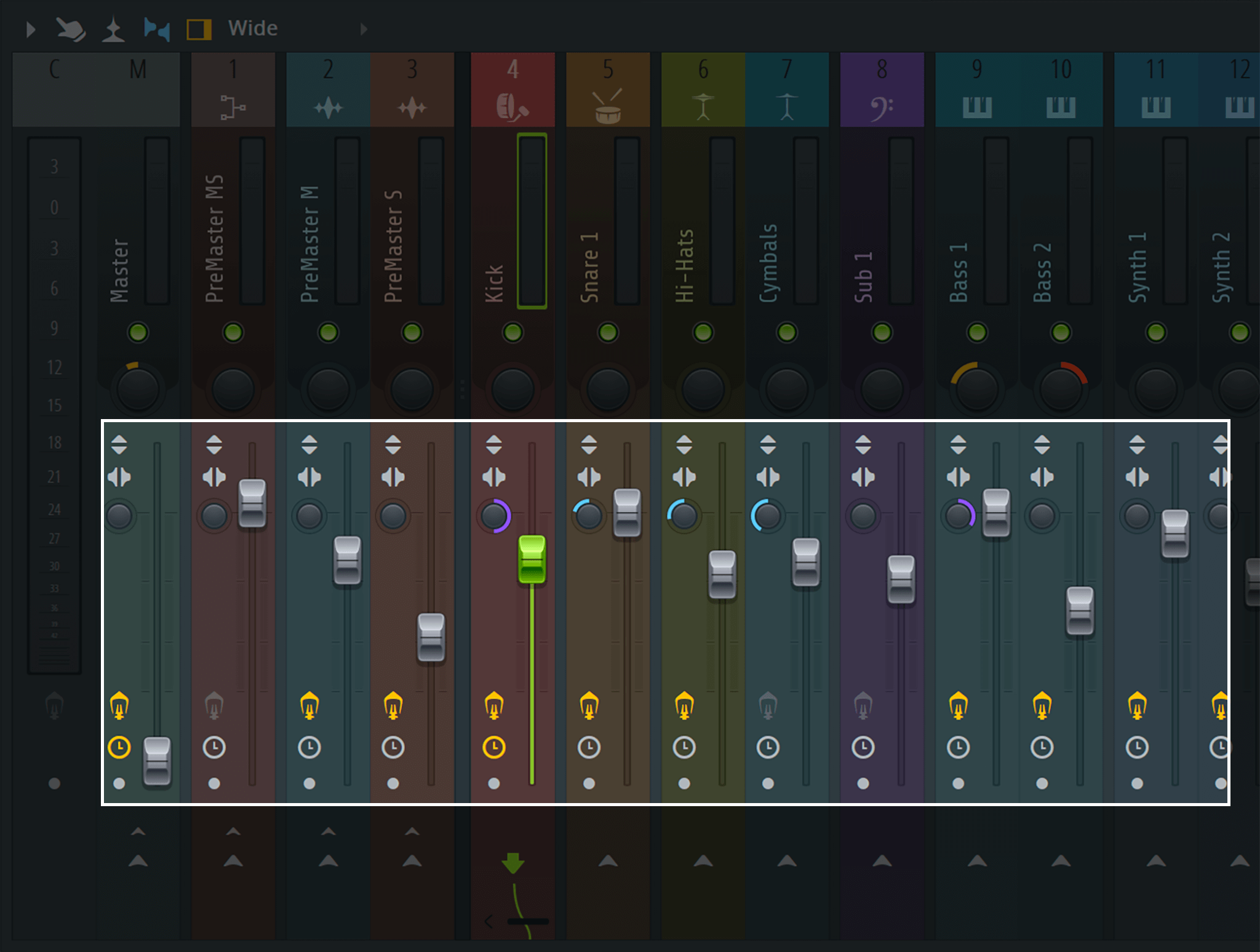
Task: Disable effects slots on Hi-Hats track
Action: 684,706
